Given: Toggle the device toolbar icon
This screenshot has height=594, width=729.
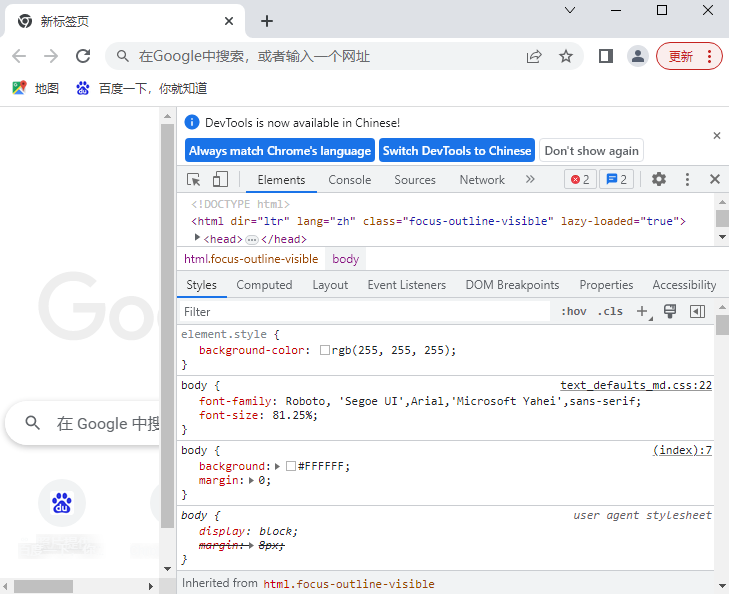Looking at the screenshot, I should click(220, 179).
